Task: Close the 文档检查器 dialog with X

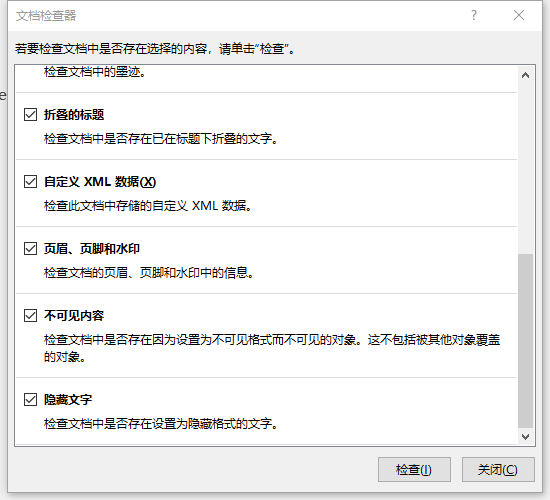Action: pyautogui.click(x=519, y=15)
